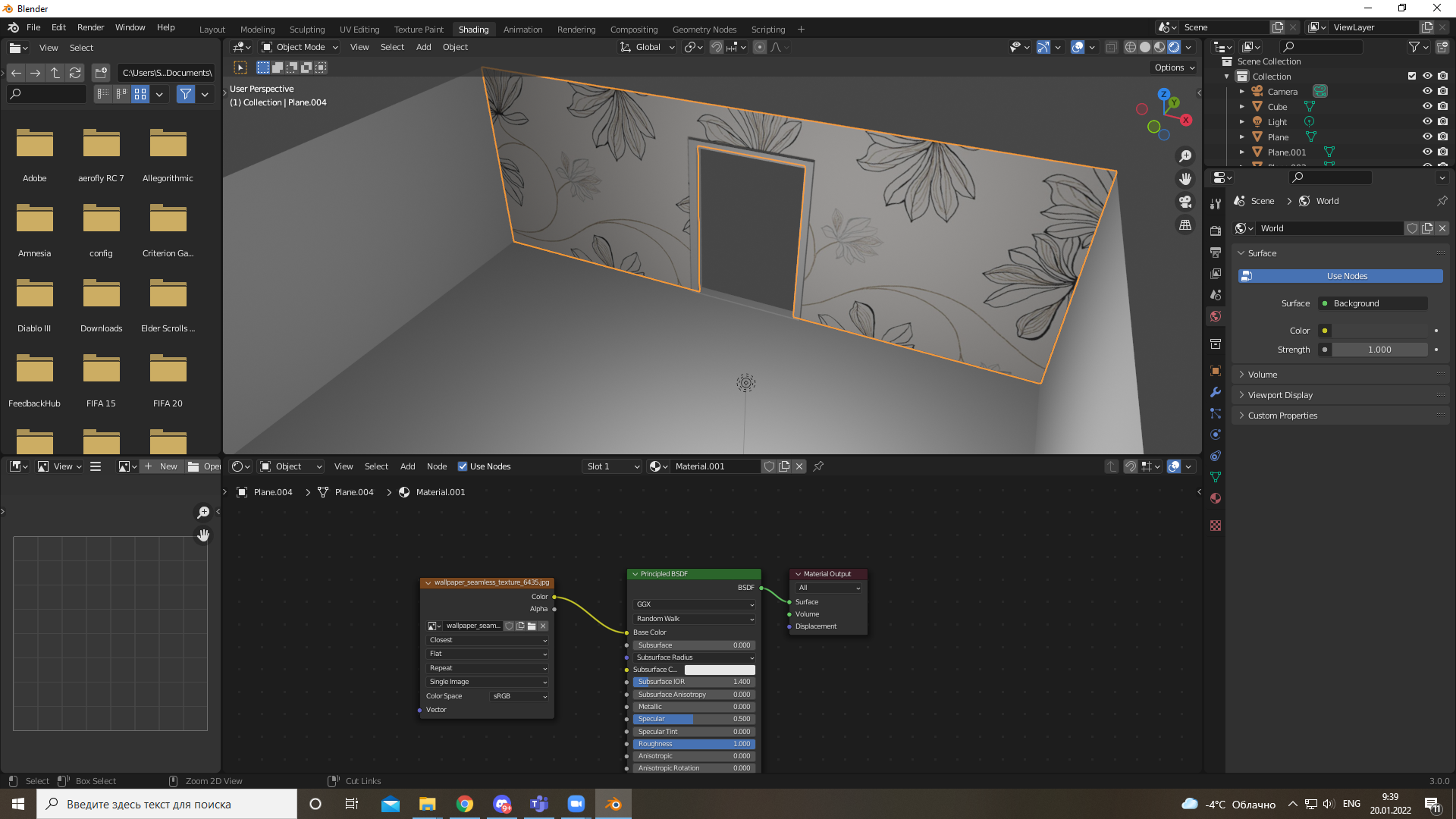Click the Background surface shader button
This screenshot has height=819, width=1456.
click(x=1373, y=303)
